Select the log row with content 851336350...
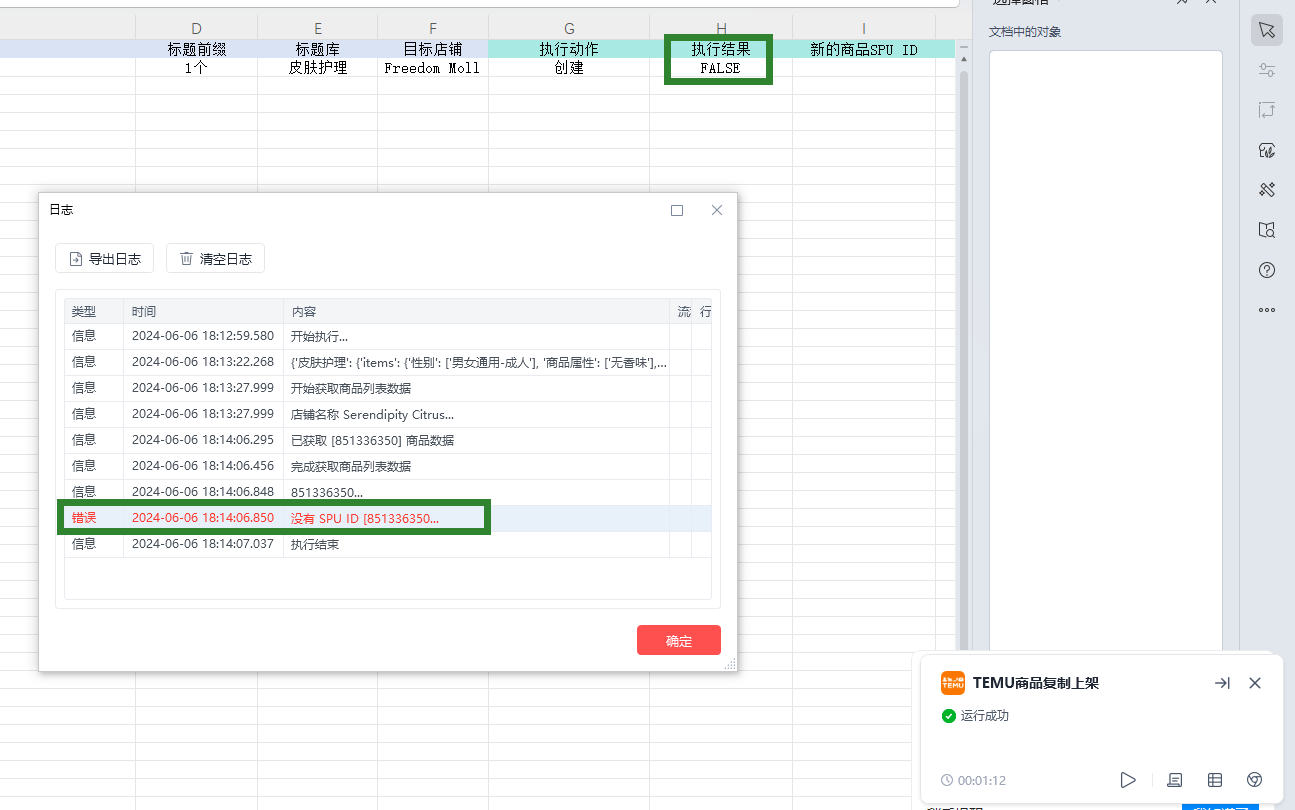The width and height of the screenshot is (1295, 810). (x=388, y=492)
